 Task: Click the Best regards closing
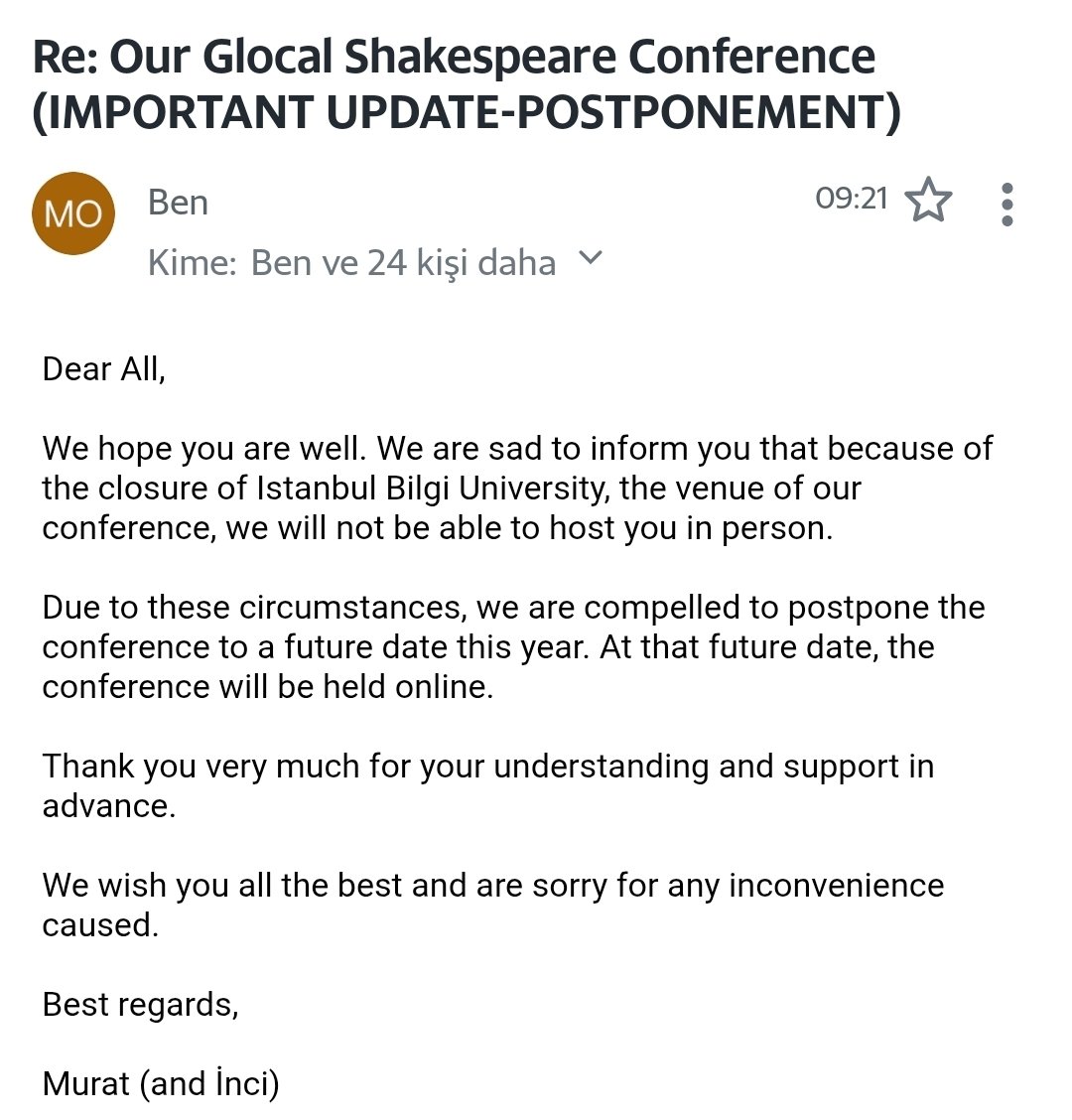coord(141,1005)
